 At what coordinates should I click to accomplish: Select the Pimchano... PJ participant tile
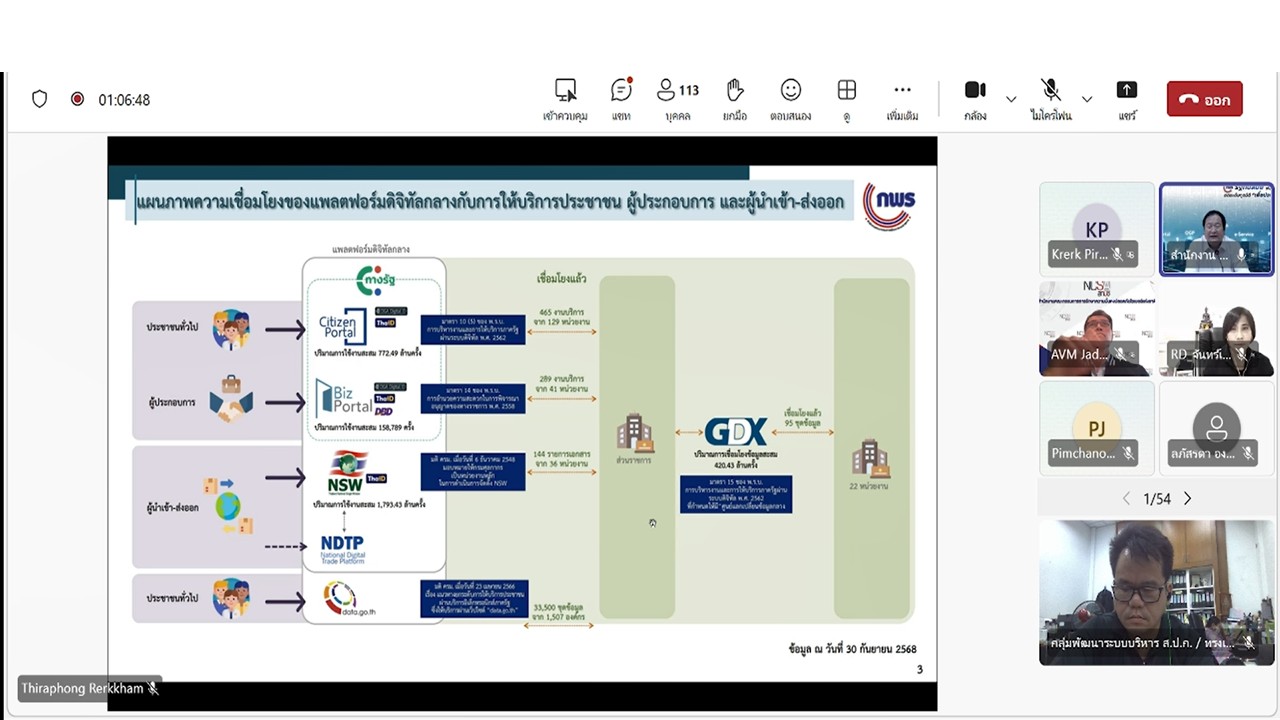[1096, 428]
